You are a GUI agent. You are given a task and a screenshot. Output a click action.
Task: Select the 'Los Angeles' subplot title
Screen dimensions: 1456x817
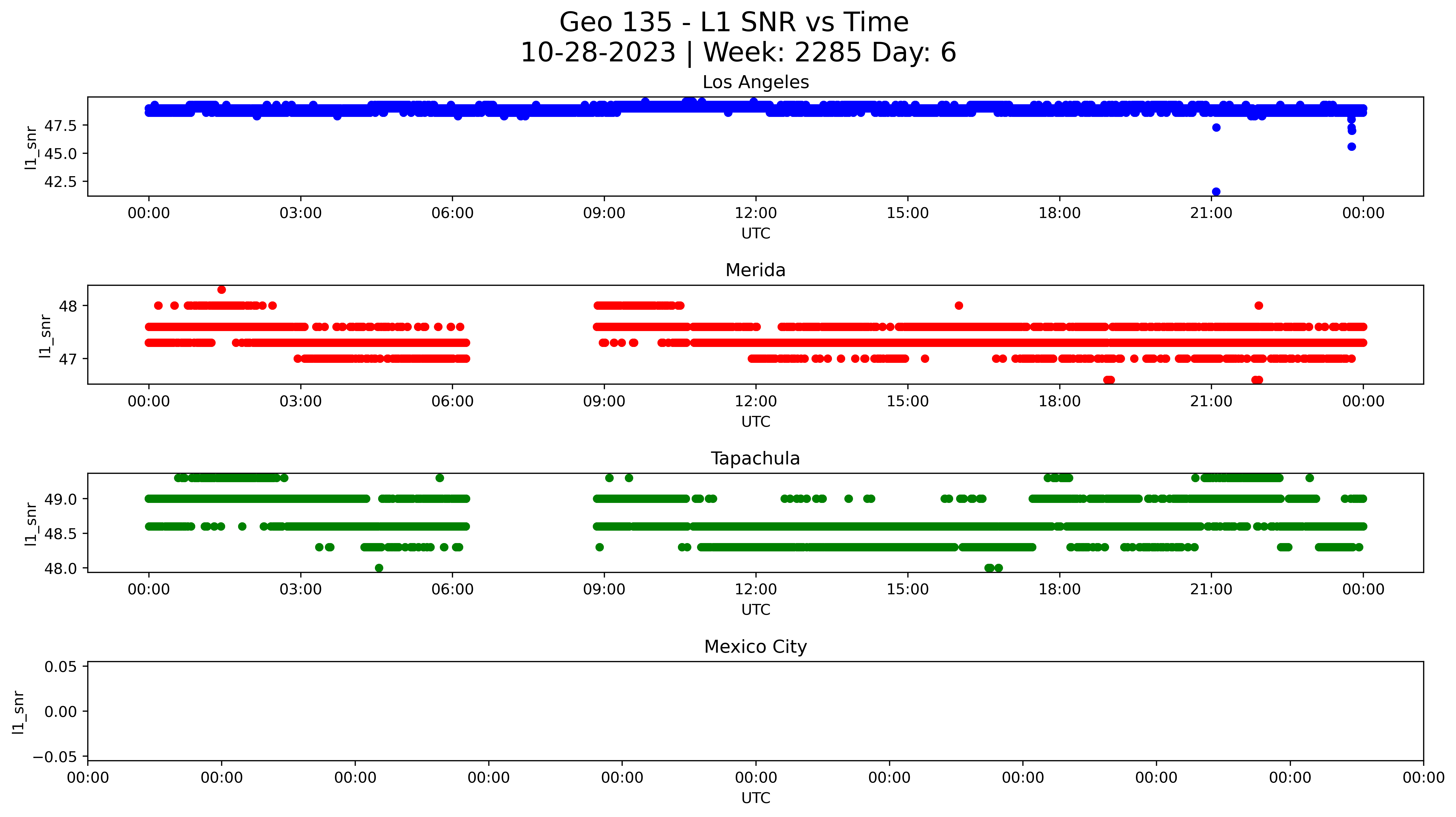point(756,82)
